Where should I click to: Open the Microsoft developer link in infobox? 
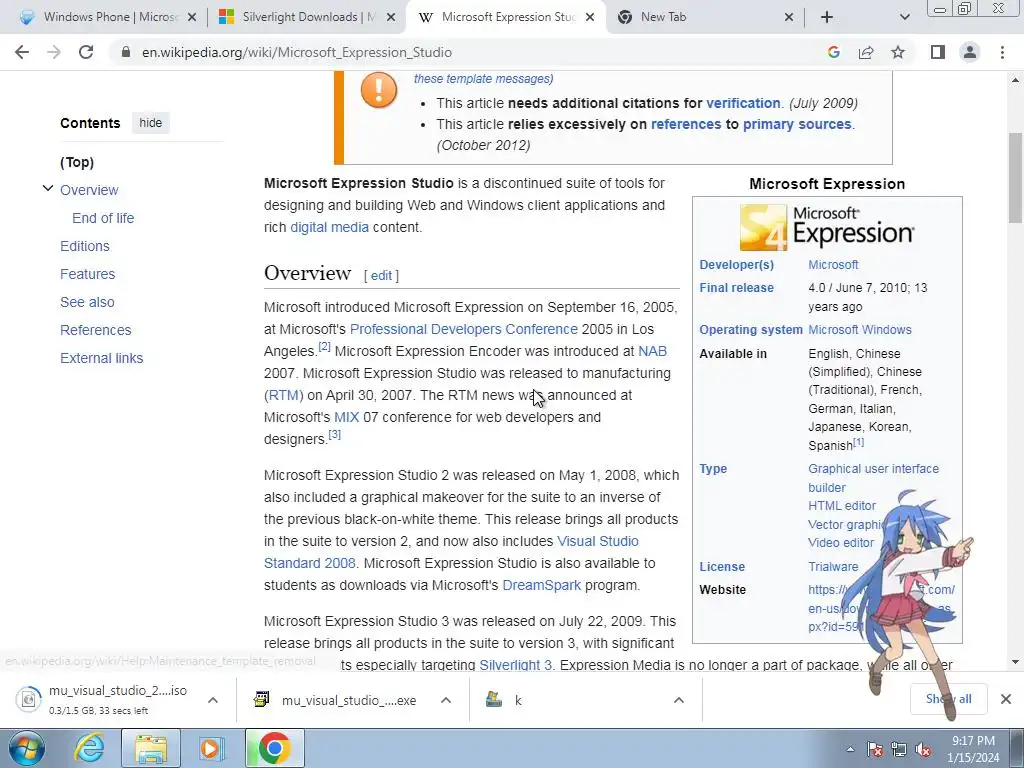tap(833, 264)
